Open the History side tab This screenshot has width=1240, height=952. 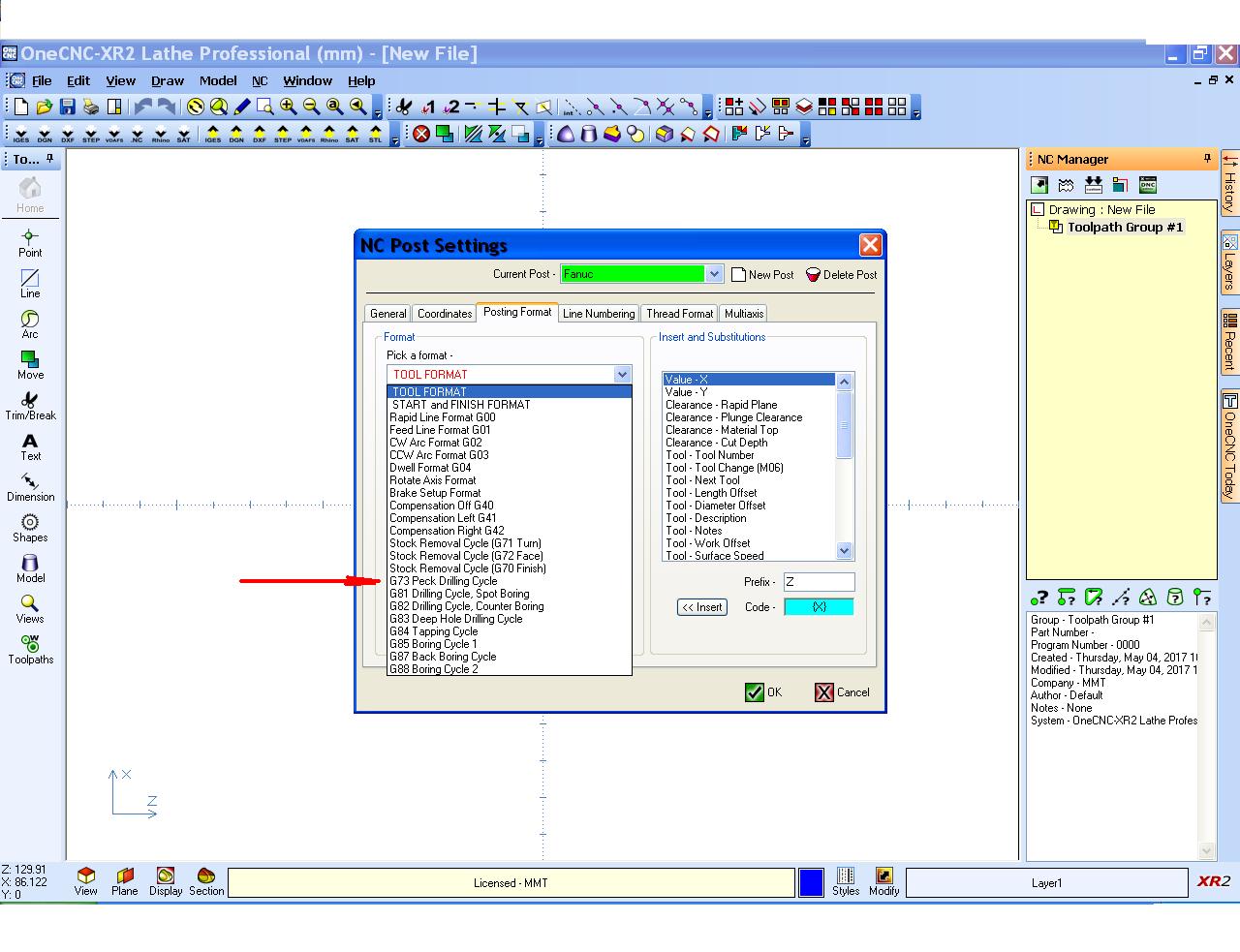click(x=1229, y=184)
